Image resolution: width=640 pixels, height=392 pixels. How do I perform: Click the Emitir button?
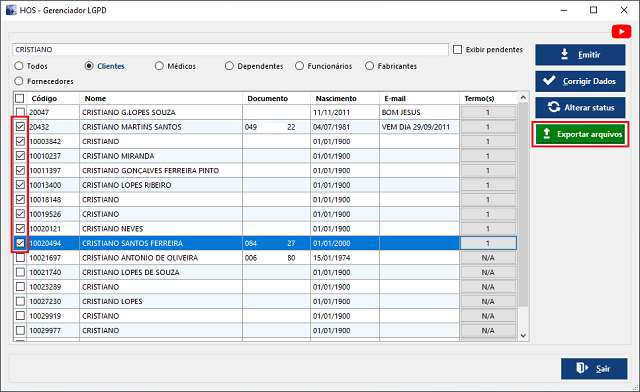point(580,55)
